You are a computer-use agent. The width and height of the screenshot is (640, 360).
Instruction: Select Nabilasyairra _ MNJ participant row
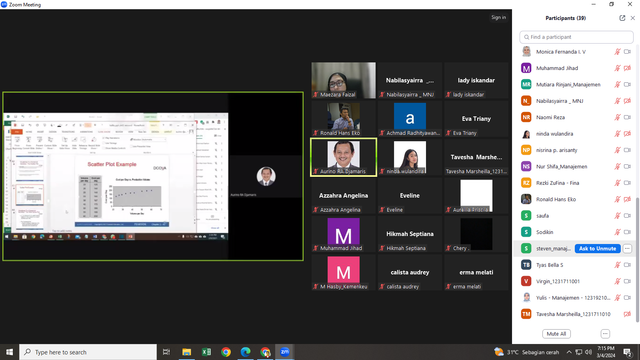[x=576, y=101]
